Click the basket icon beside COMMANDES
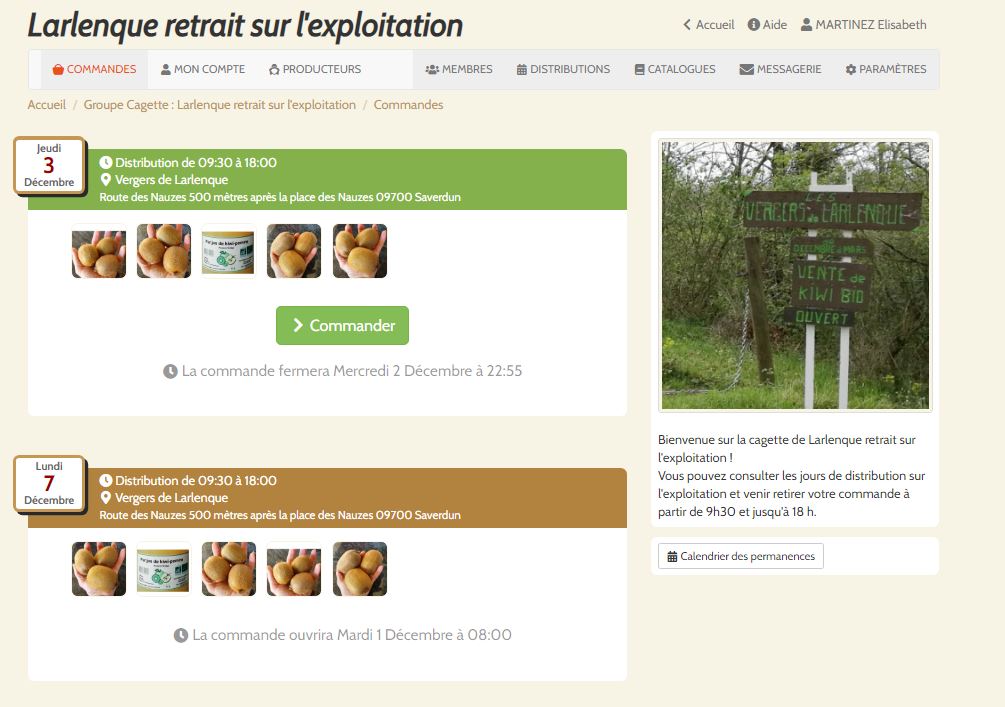This screenshot has width=1005, height=707. (x=58, y=69)
